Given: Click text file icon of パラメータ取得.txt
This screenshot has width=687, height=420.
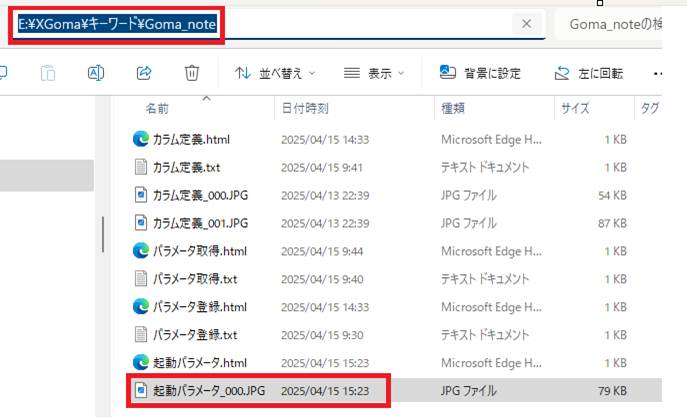Looking at the screenshot, I should coord(141,279).
